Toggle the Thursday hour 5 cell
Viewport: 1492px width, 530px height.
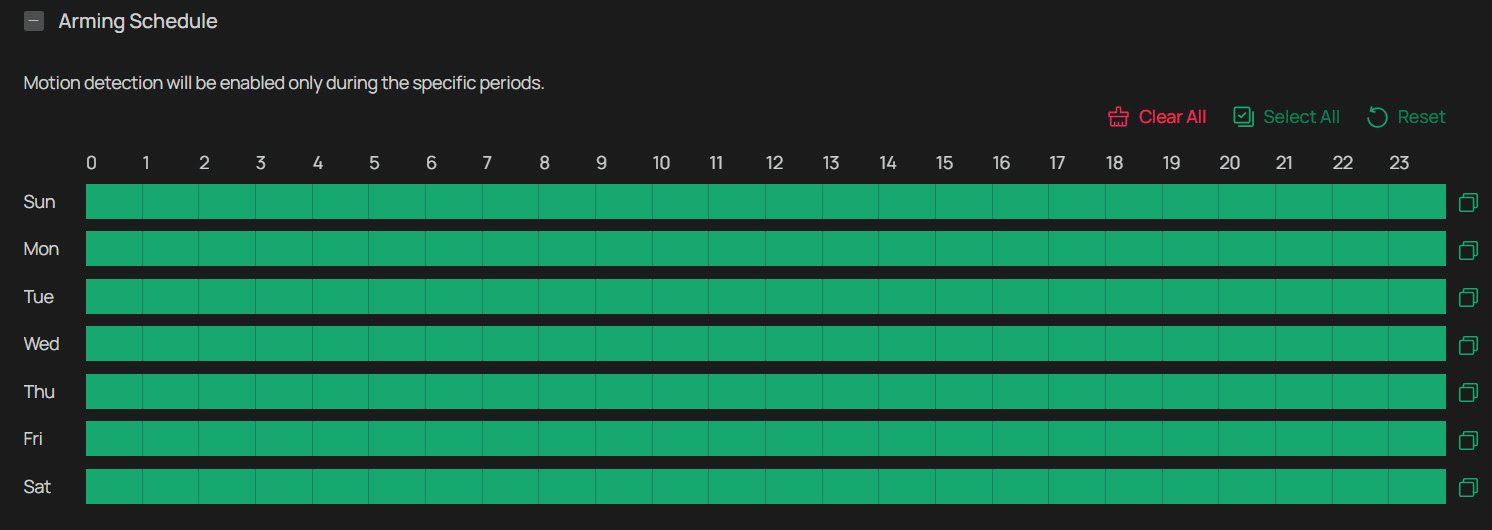point(397,391)
